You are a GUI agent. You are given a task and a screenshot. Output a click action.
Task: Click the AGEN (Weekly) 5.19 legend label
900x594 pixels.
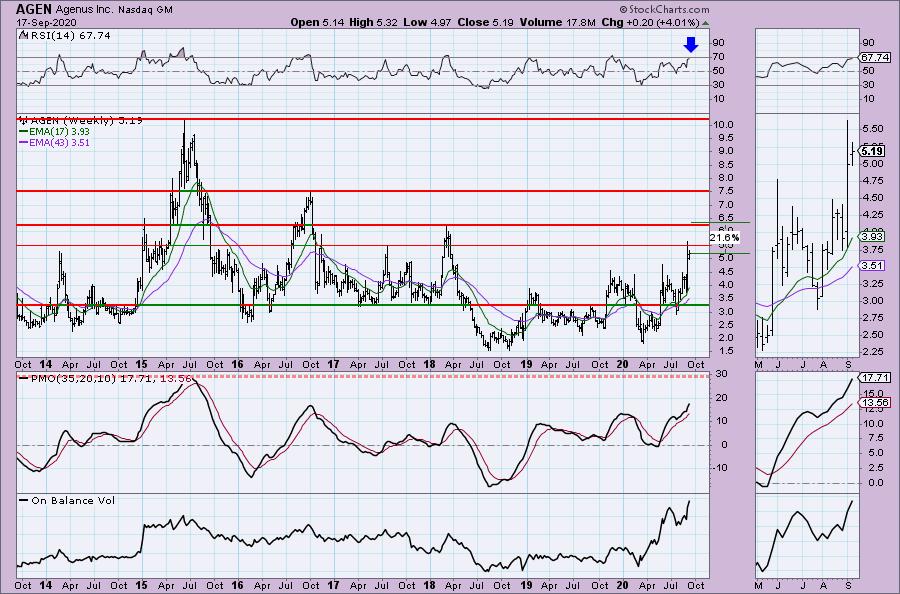point(81,121)
